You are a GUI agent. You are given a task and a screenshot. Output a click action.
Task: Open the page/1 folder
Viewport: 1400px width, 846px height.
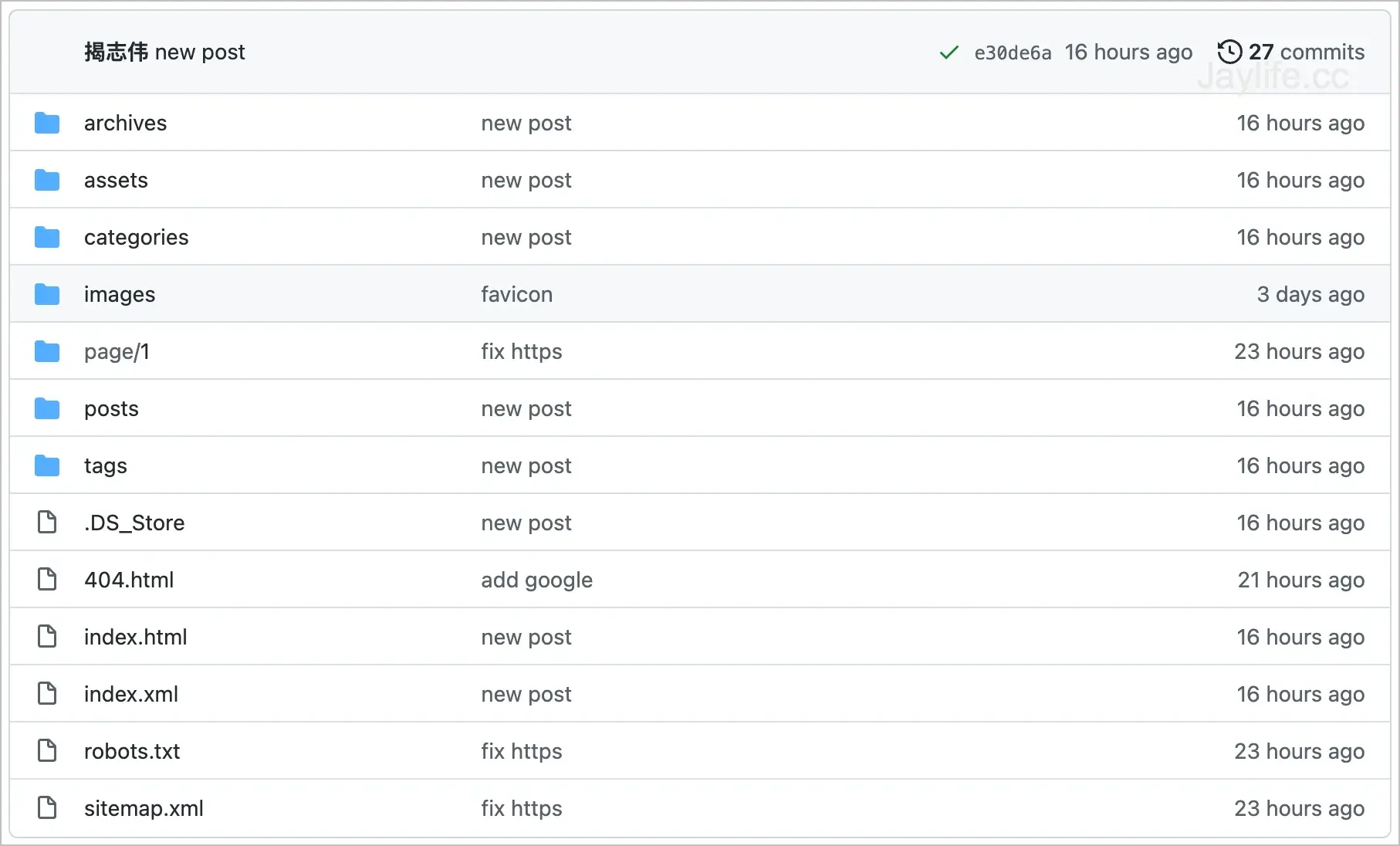(x=117, y=351)
